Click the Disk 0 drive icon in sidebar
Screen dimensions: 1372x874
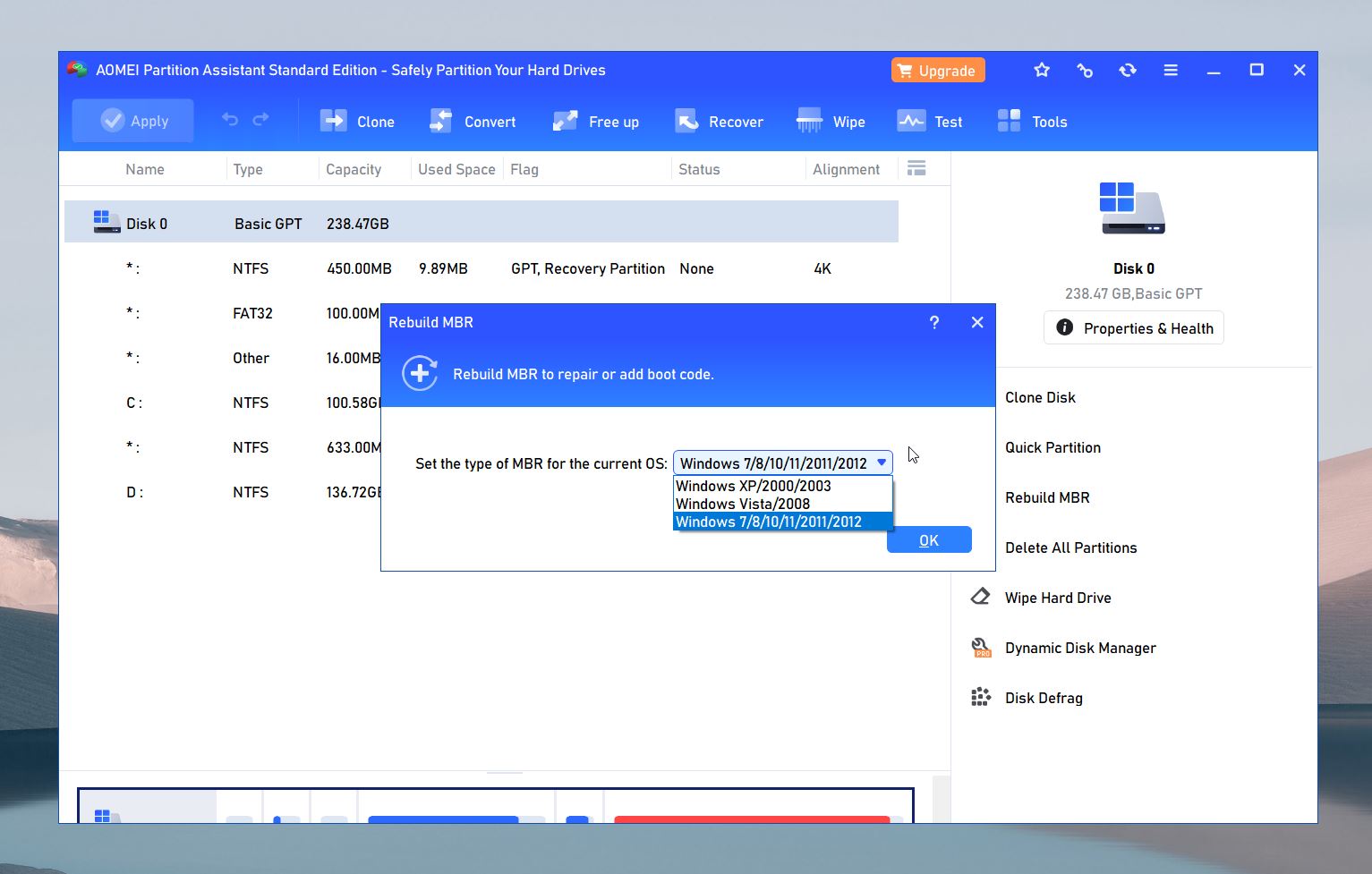pyautogui.click(x=1132, y=208)
